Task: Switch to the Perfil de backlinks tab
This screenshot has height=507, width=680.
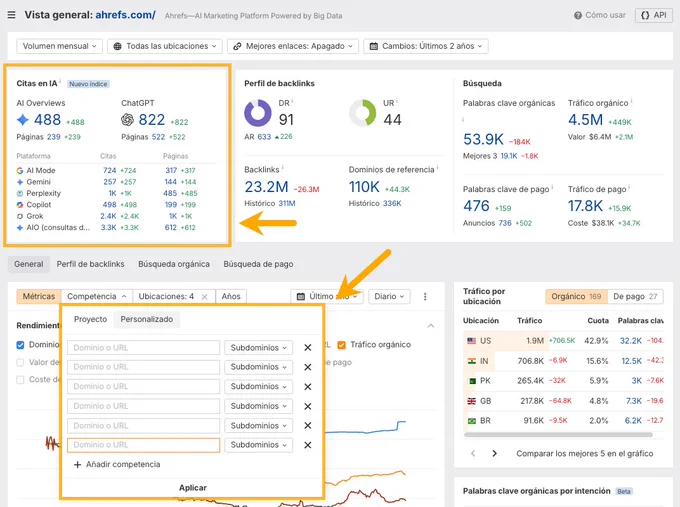Action: (x=90, y=264)
